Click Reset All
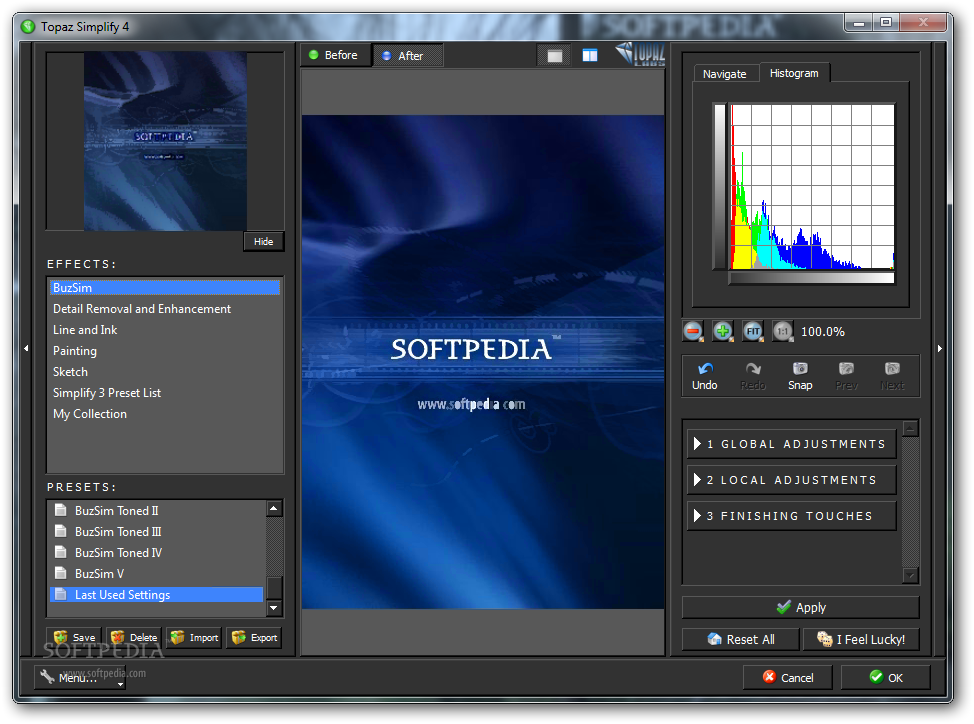Screen dimensions: 974x724 point(740,640)
